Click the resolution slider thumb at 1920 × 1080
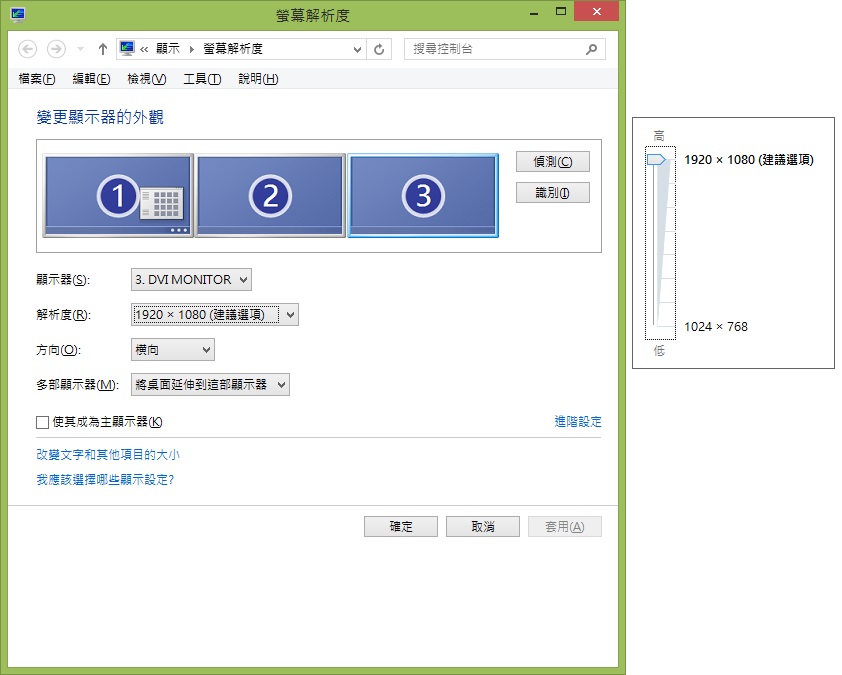Viewport: 842px width, 675px height. click(x=657, y=160)
